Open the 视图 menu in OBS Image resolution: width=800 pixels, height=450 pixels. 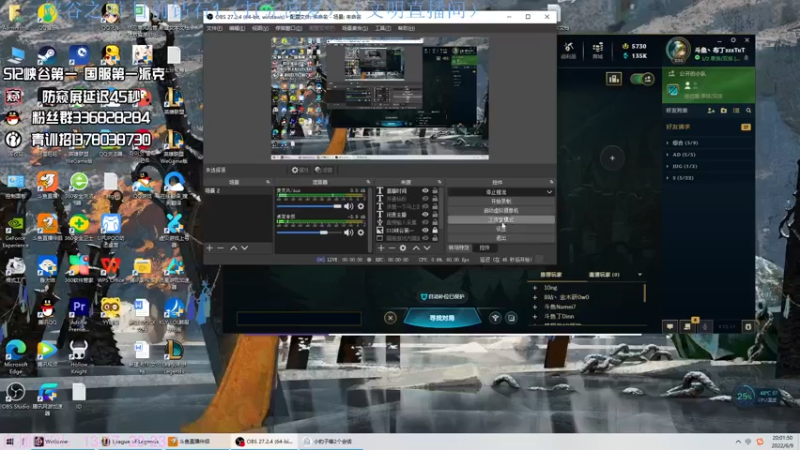pos(260,28)
